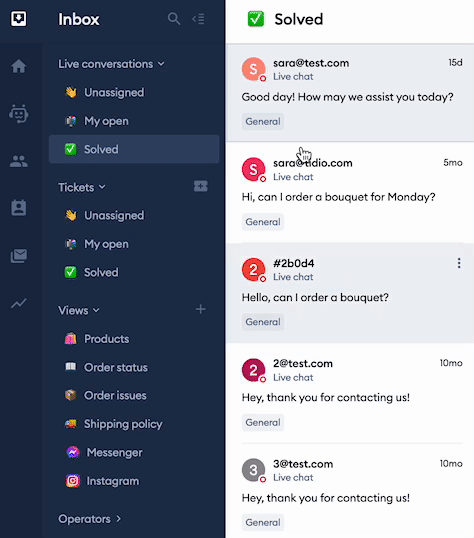The height and width of the screenshot is (538, 474).
Task: Open the email envelopes icon in rail
Action: pyautogui.click(x=19, y=256)
